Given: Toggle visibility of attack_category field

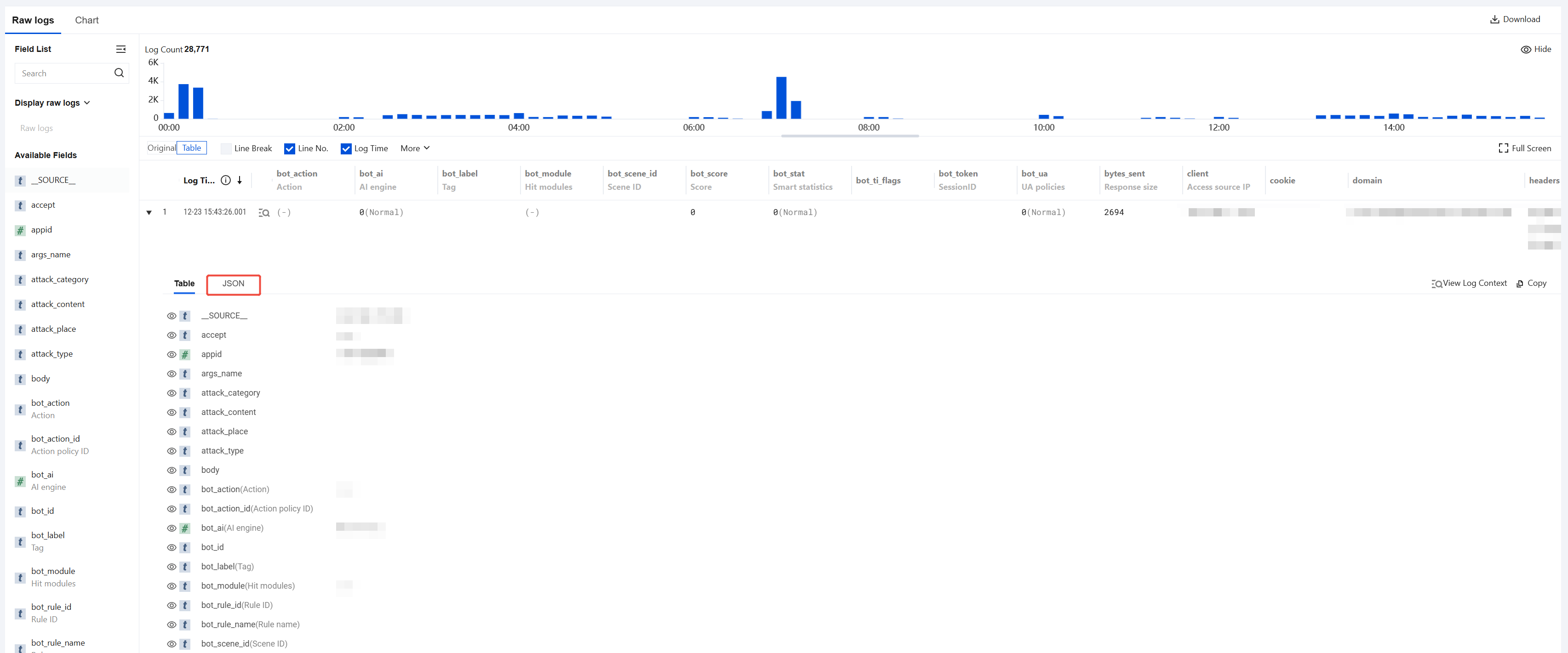Looking at the screenshot, I should coord(172,393).
